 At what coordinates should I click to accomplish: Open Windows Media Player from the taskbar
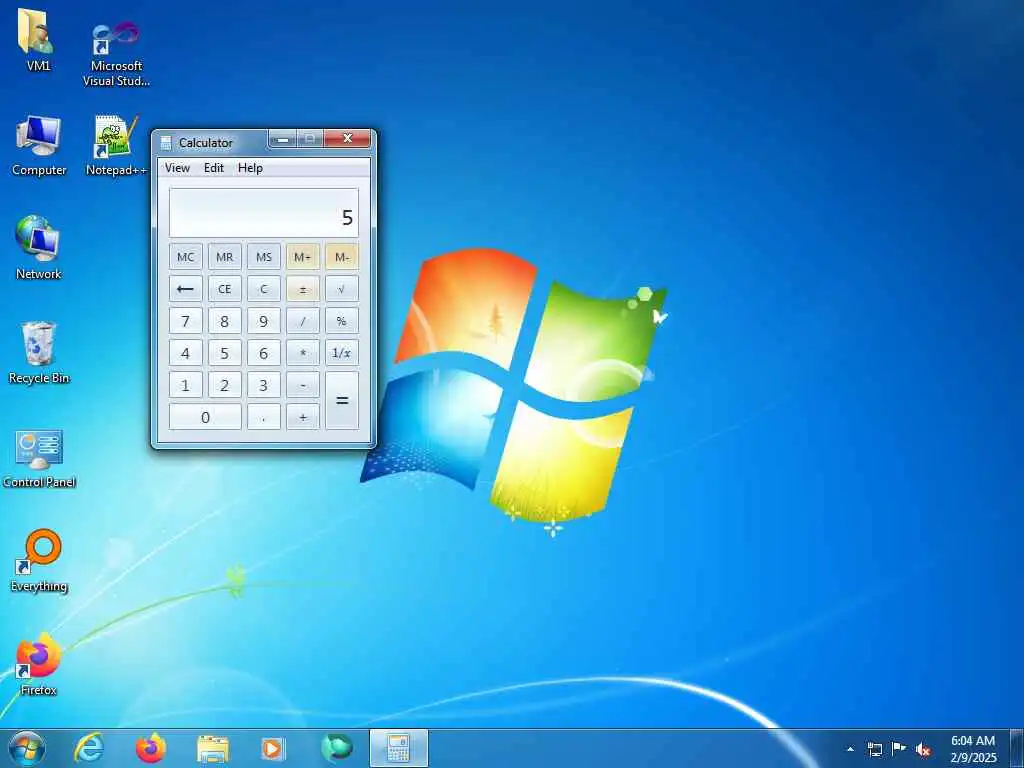273,749
